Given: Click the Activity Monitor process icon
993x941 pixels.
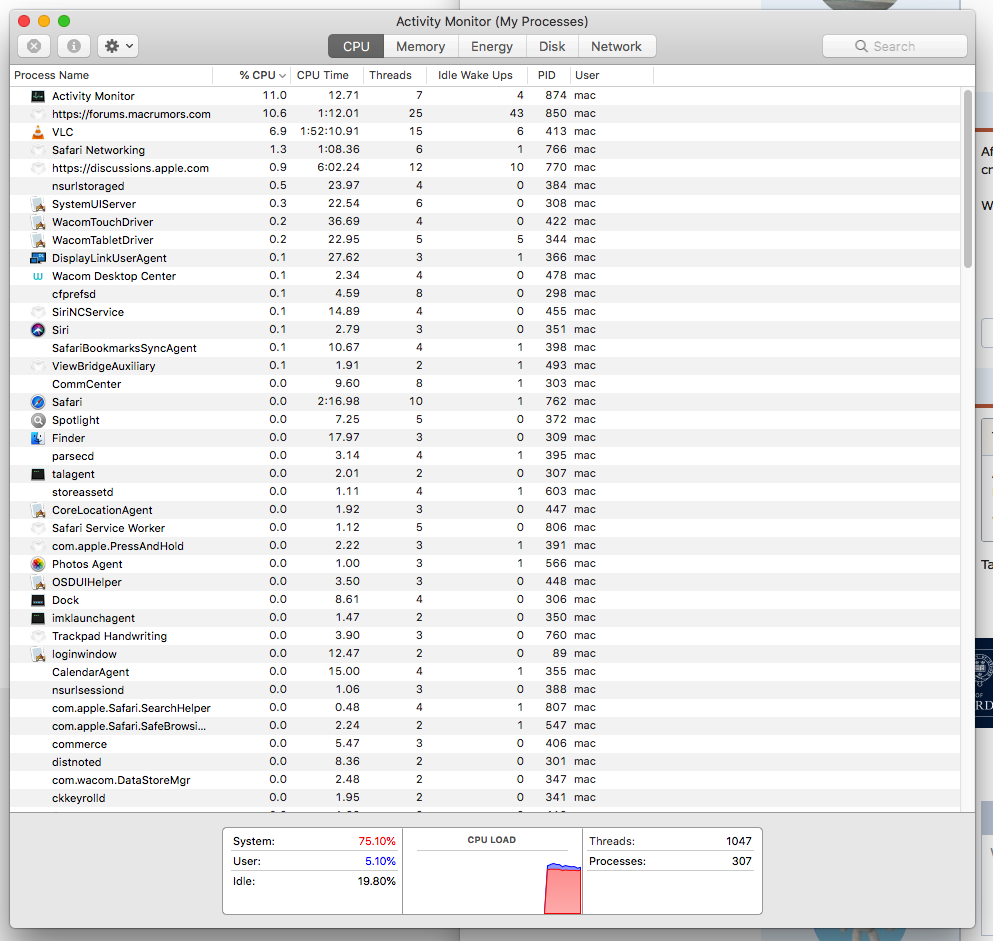Looking at the screenshot, I should (38, 96).
